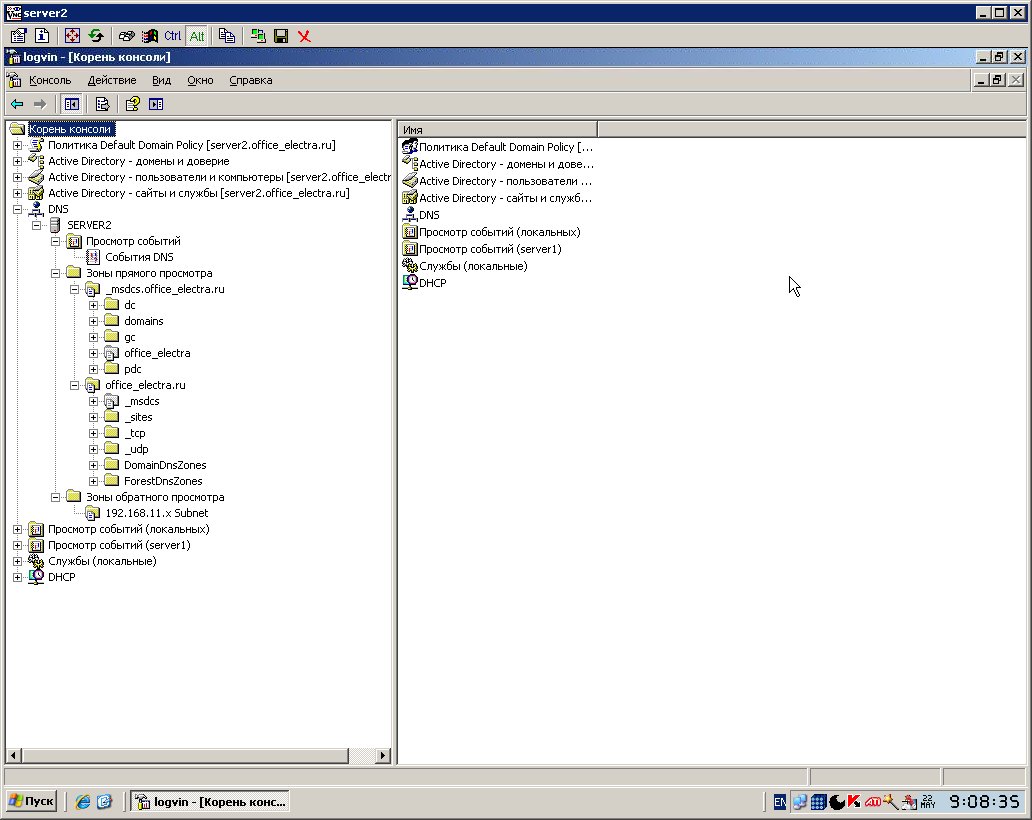Viewport: 1032px width, 820px height.
Task: Expand Active Directory - пользователи и компьютеры
Action: tap(18, 177)
